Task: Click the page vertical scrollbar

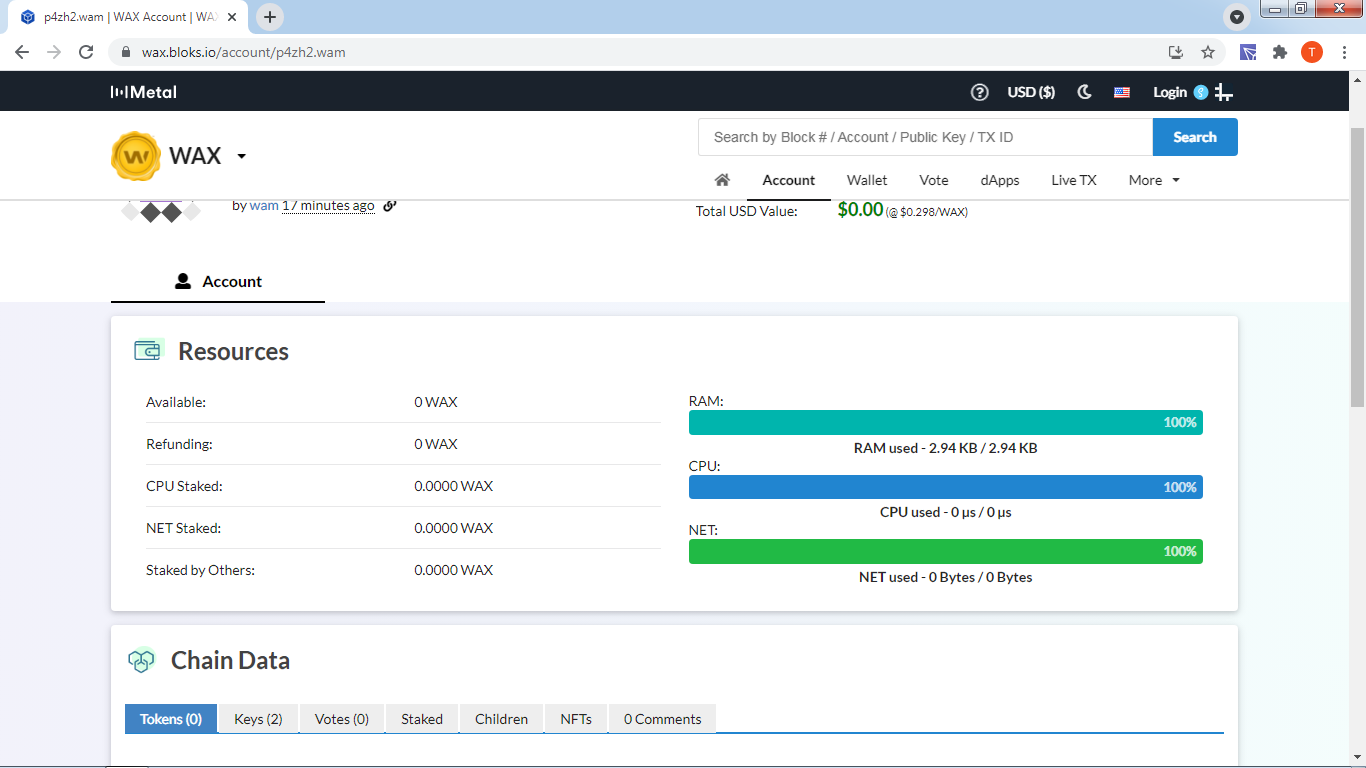Action: coord(1358,268)
